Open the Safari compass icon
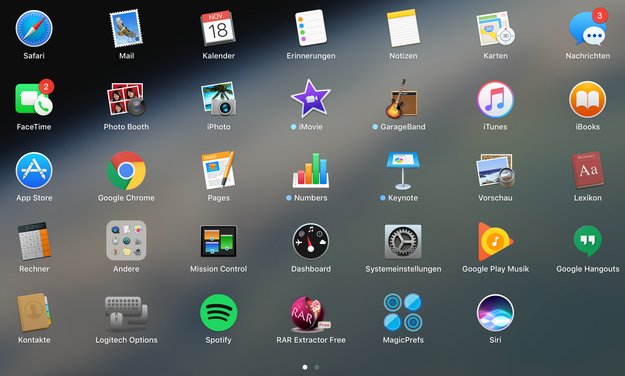The width and height of the screenshot is (625, 376). click(34, 29)
